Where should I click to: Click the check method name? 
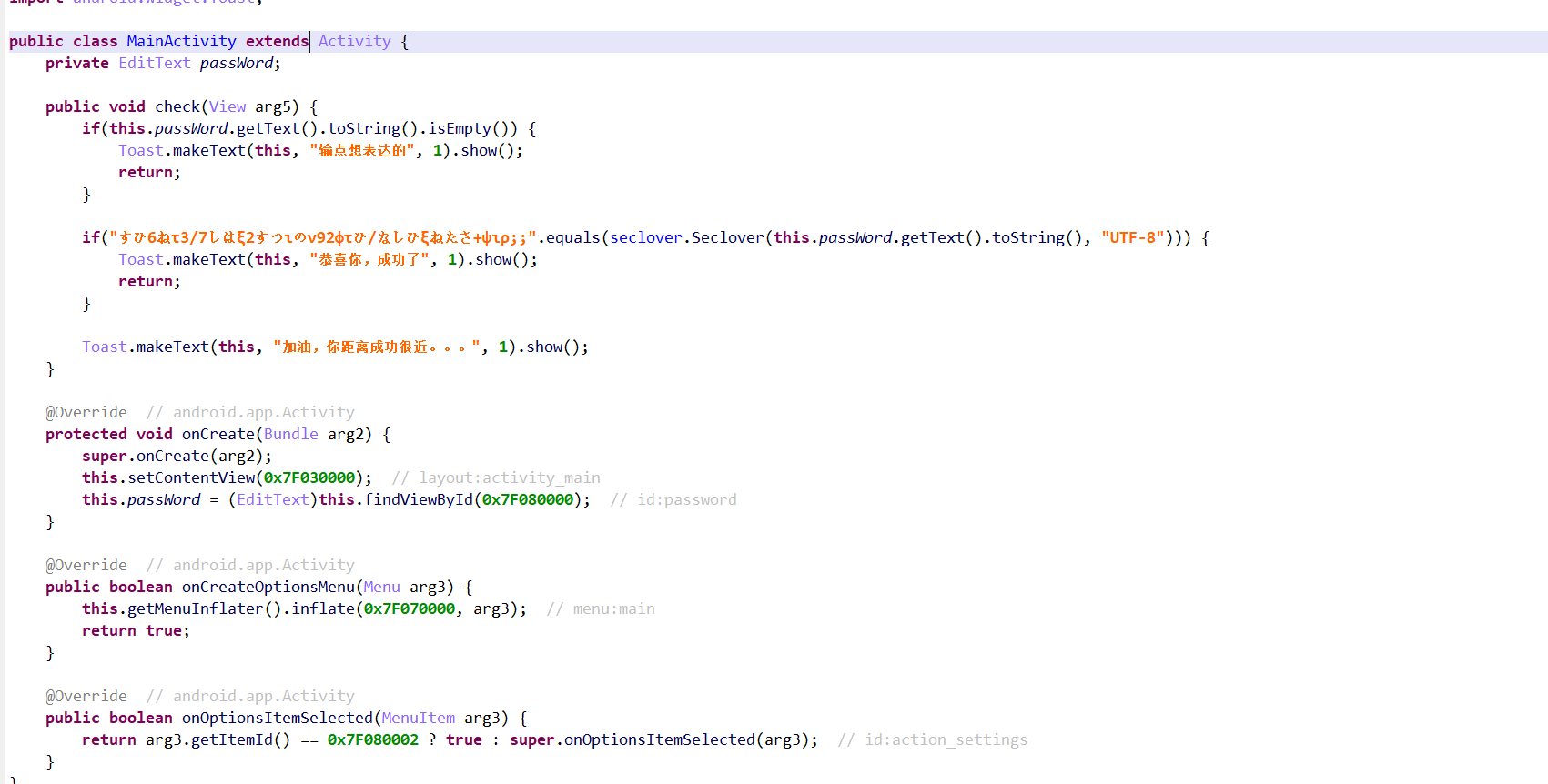(177, 107)
